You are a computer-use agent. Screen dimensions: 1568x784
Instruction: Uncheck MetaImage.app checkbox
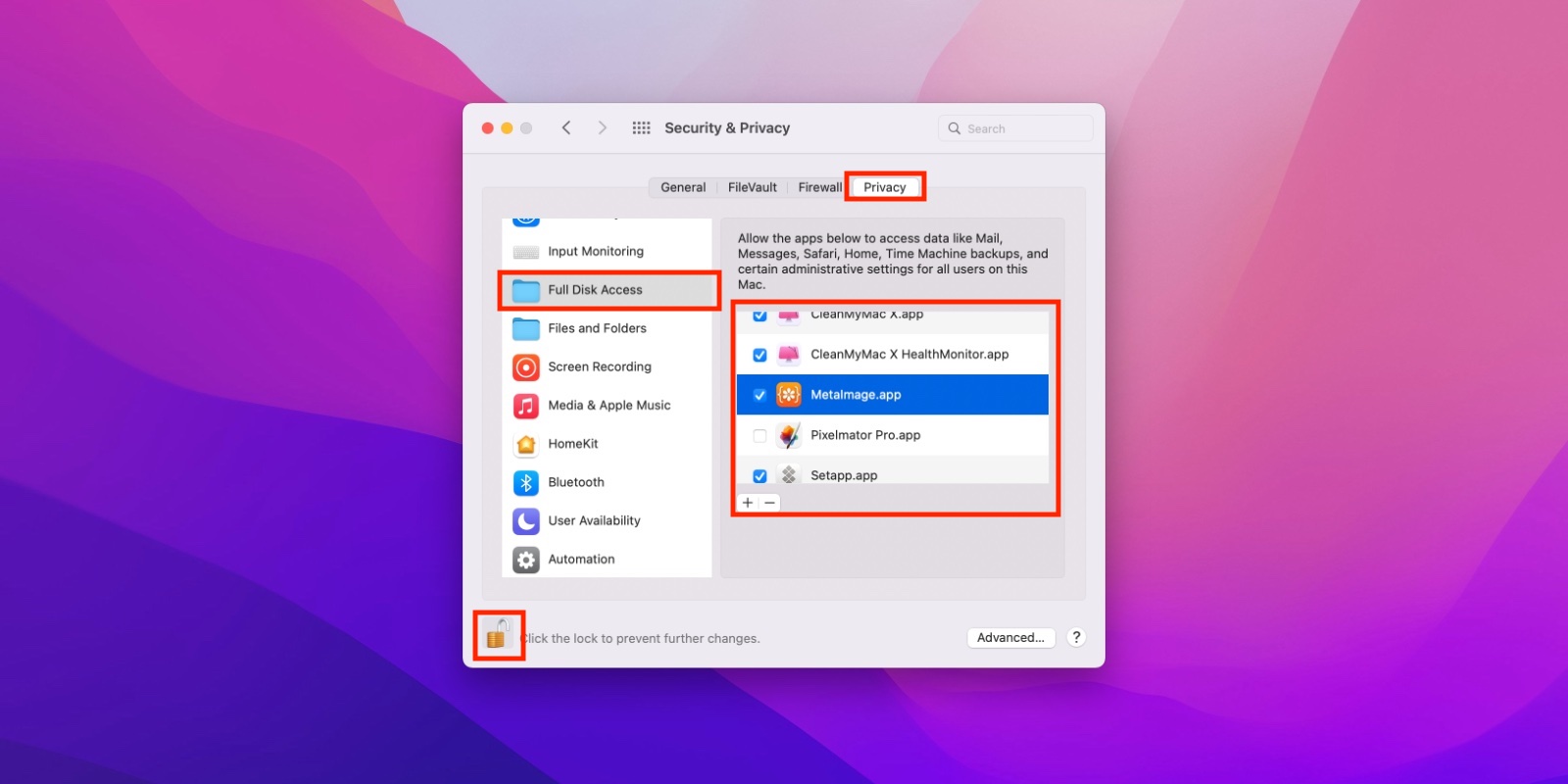[759, 395]
